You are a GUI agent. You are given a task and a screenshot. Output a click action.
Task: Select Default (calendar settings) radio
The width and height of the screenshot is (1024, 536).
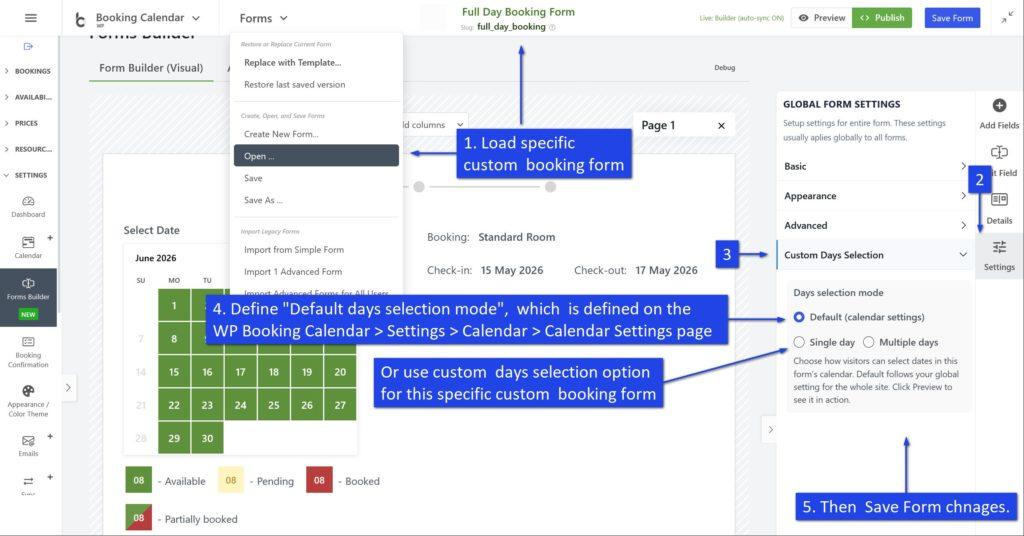pyautogui.click(x=799, y=317)
